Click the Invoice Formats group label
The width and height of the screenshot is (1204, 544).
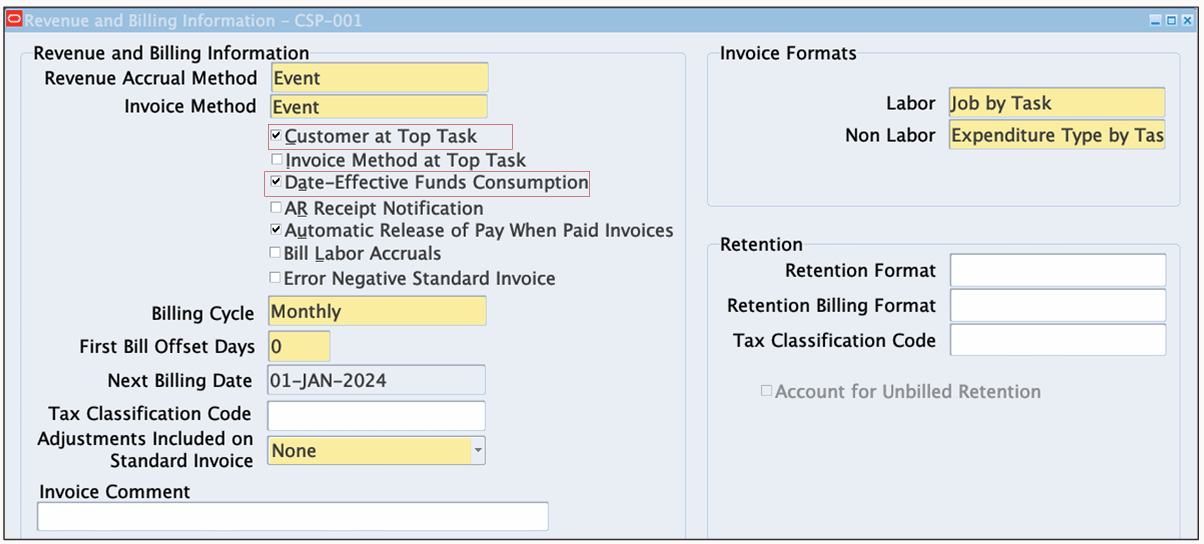click(x=788, y=54)
